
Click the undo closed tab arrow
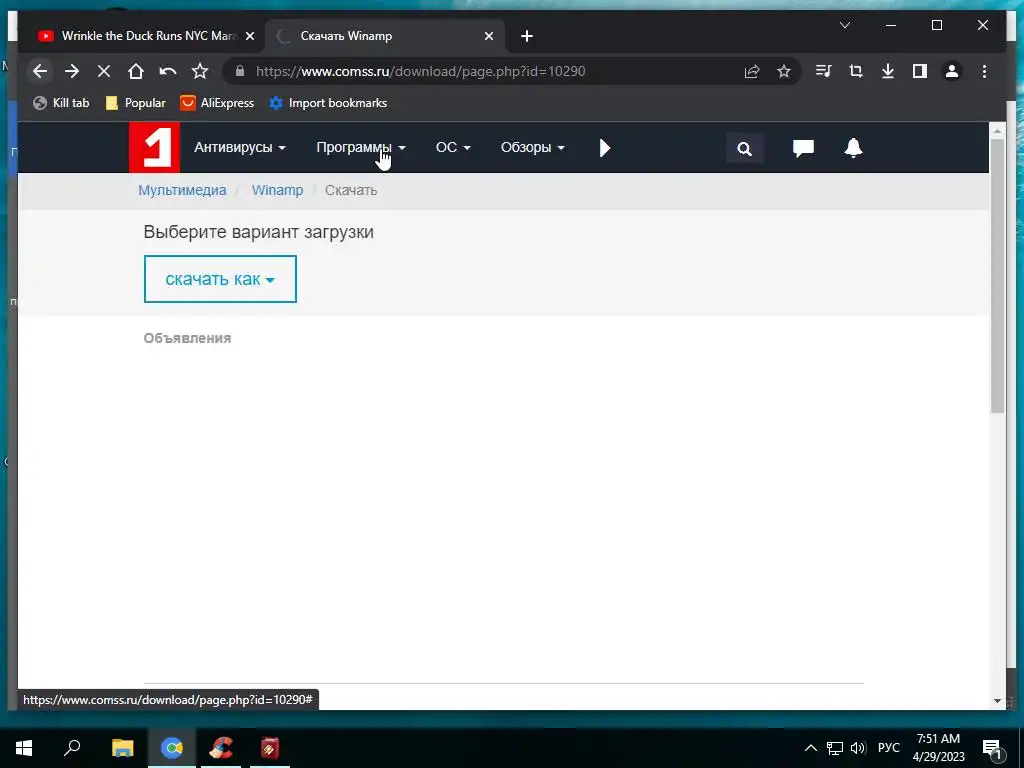[168, 71]
